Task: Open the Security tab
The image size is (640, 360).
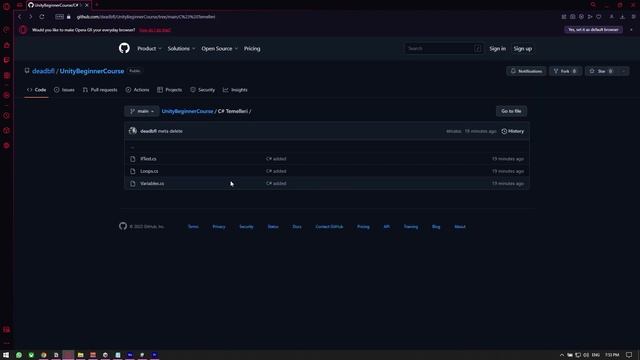Action: 202,90
